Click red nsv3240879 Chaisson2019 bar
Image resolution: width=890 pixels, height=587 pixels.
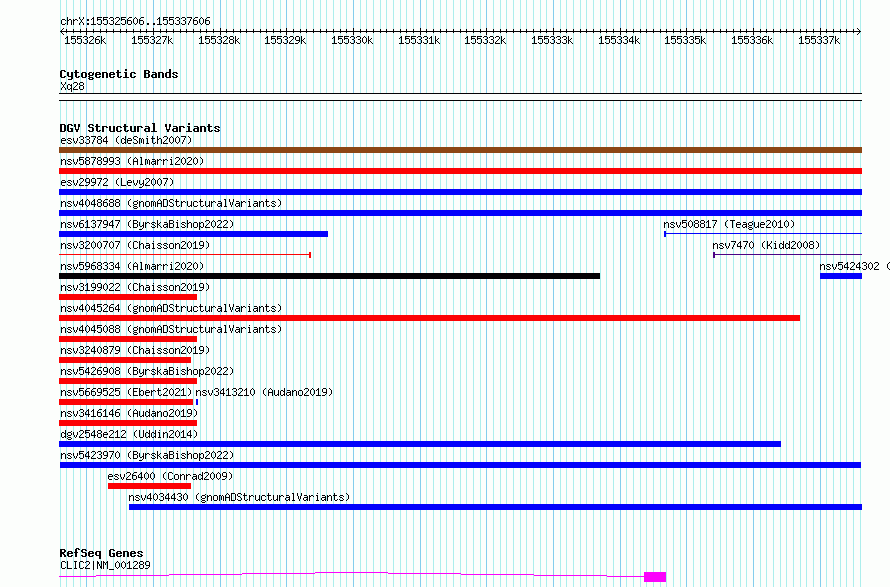click(125, 360)
